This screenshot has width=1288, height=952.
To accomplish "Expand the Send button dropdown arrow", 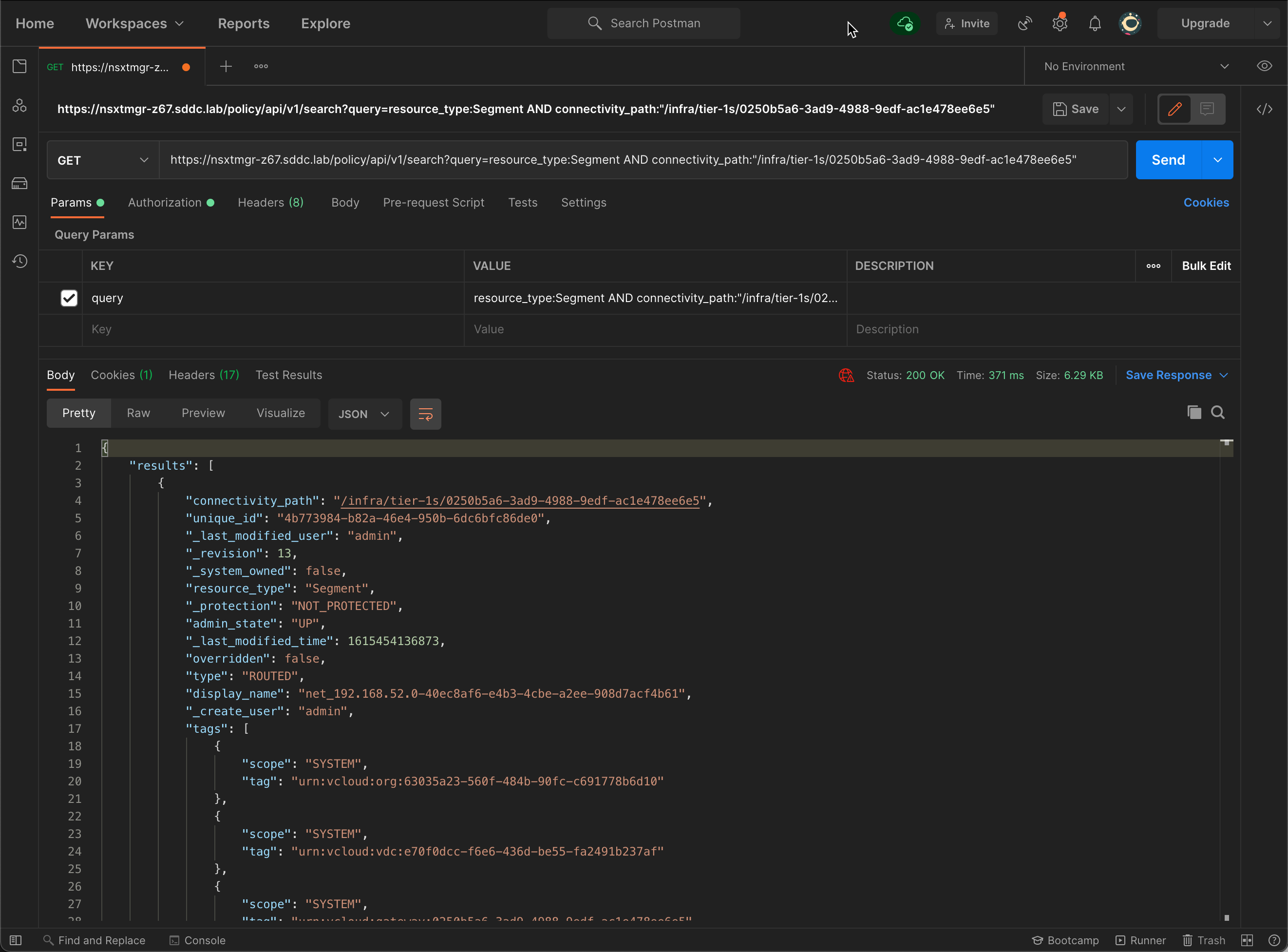I will (x=1218, y=159).
